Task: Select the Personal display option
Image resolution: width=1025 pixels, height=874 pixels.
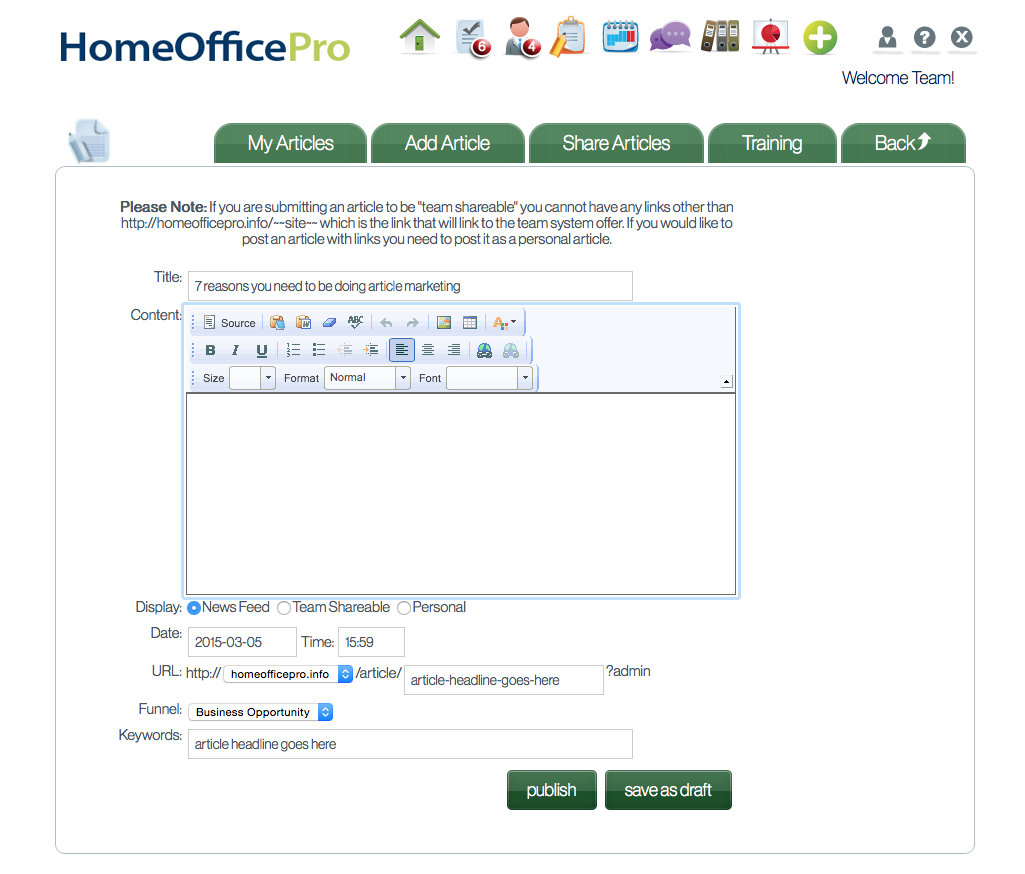Action: coord(404,608)
